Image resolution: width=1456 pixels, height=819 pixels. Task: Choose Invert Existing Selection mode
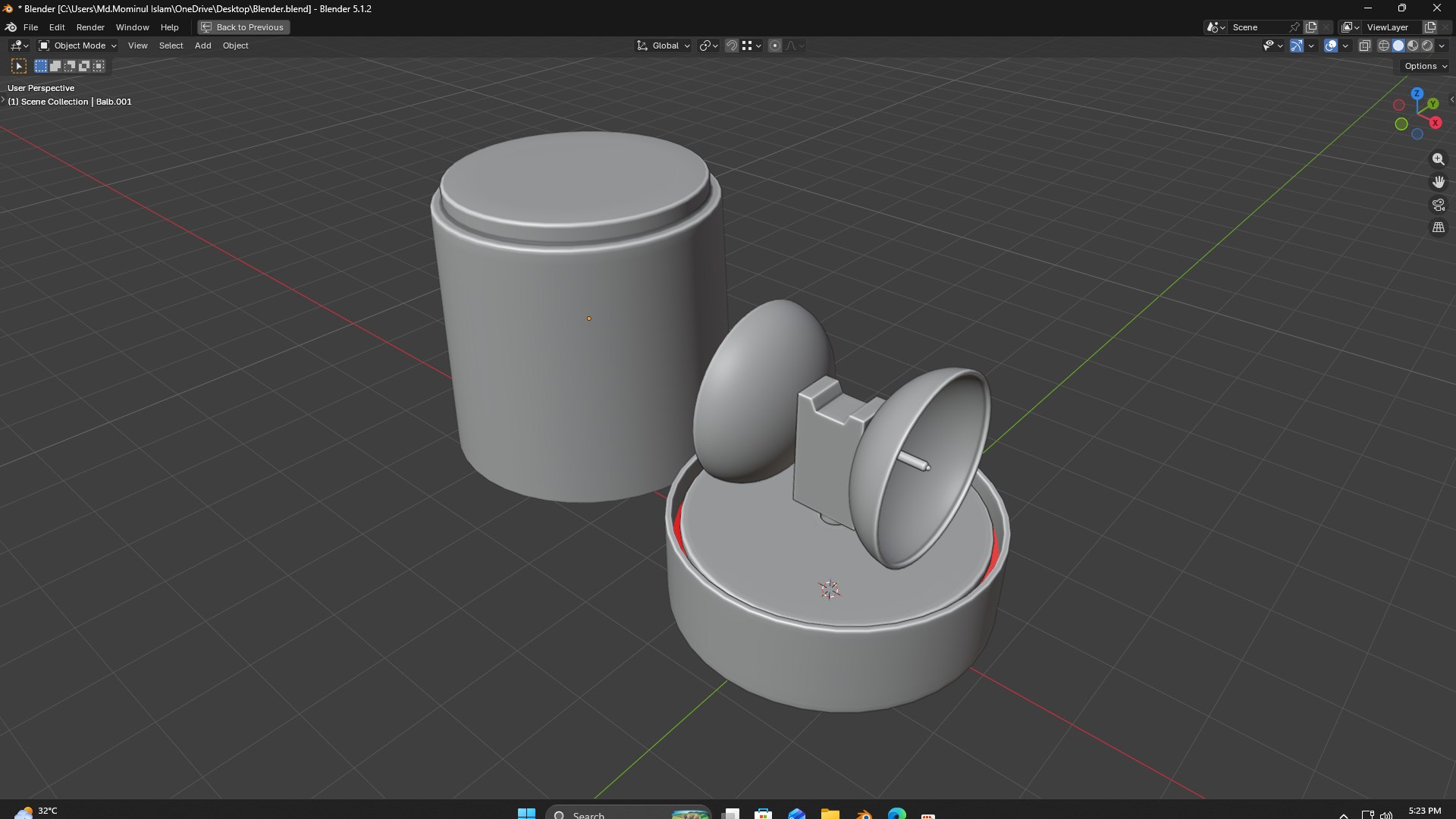coord(84,66)
